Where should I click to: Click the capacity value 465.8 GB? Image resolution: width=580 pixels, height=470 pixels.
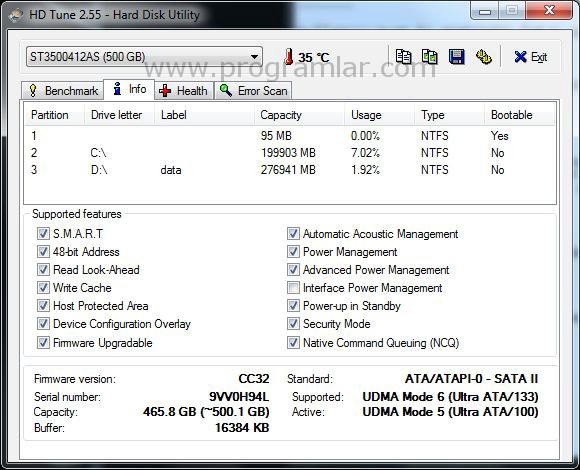click(206, 412)
